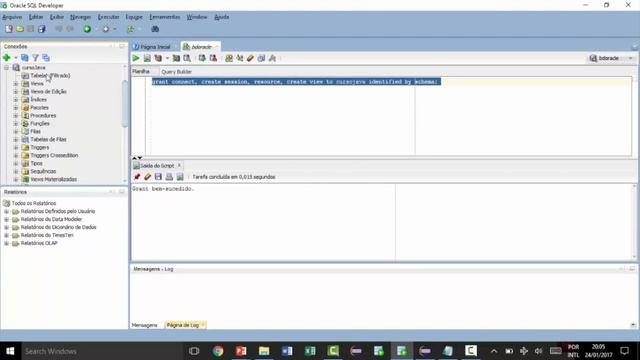Select Pacotes tree item
The width and height of the screenshot is (640, 360).
(40, 107)
